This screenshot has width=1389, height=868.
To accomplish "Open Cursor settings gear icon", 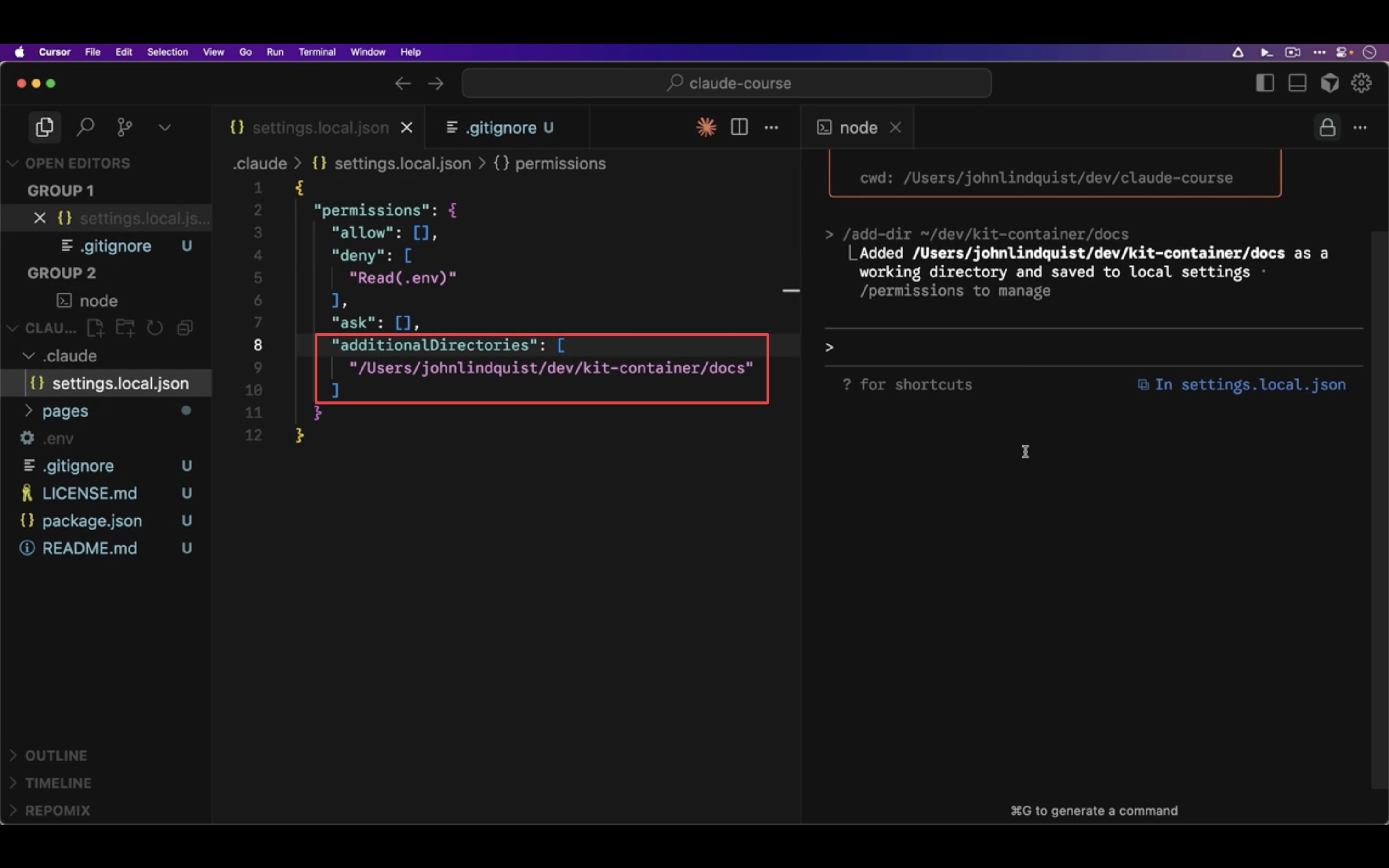I will [1361, 83].
